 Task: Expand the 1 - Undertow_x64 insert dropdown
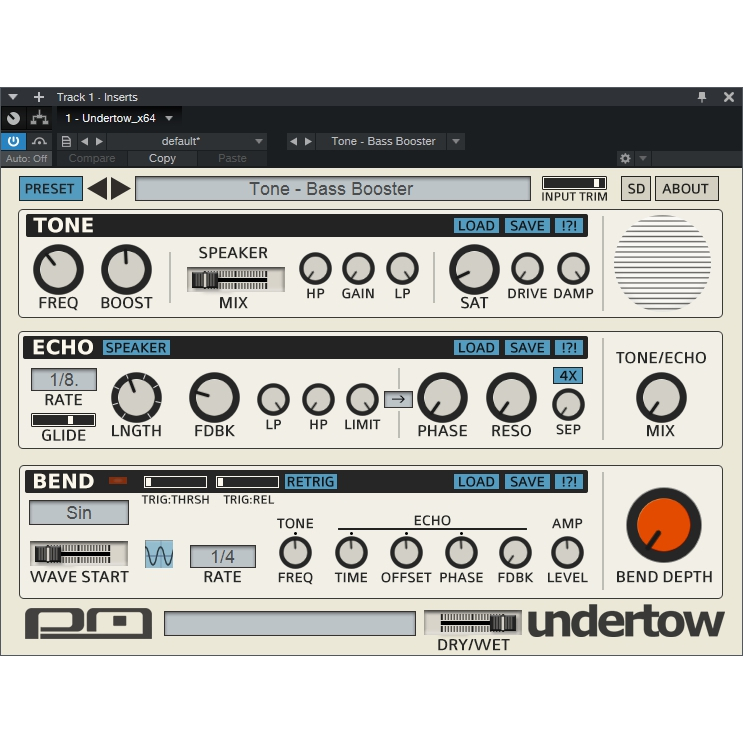click(169, 118)
